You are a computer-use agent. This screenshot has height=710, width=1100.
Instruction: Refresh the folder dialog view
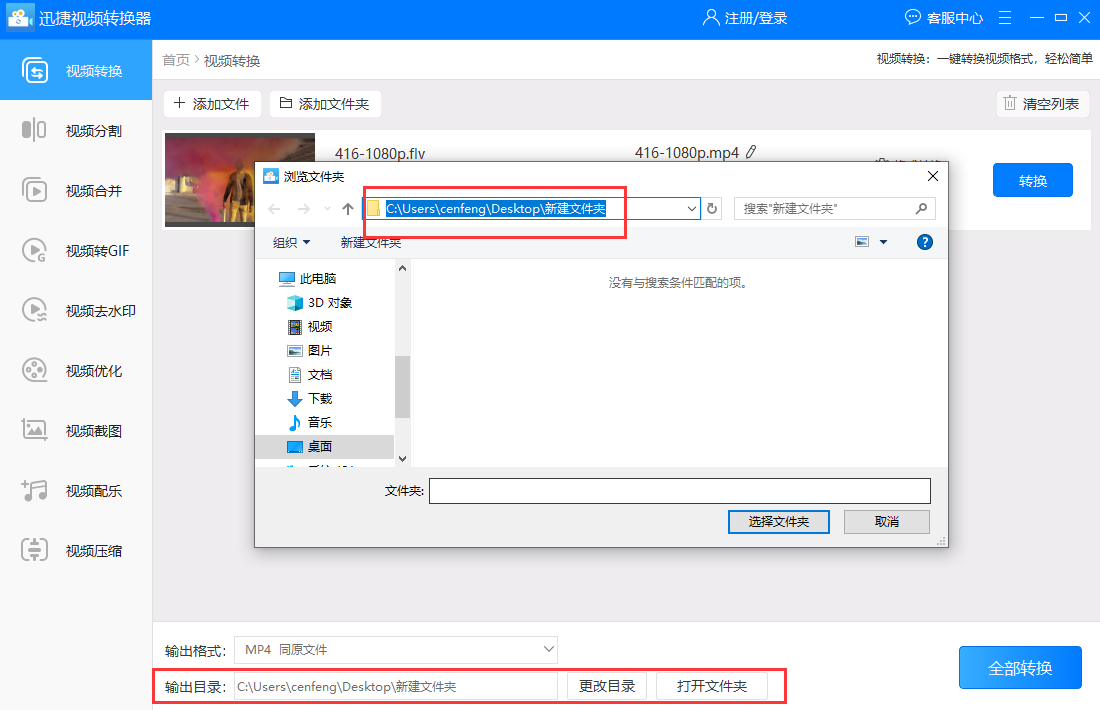pos(712,208)
